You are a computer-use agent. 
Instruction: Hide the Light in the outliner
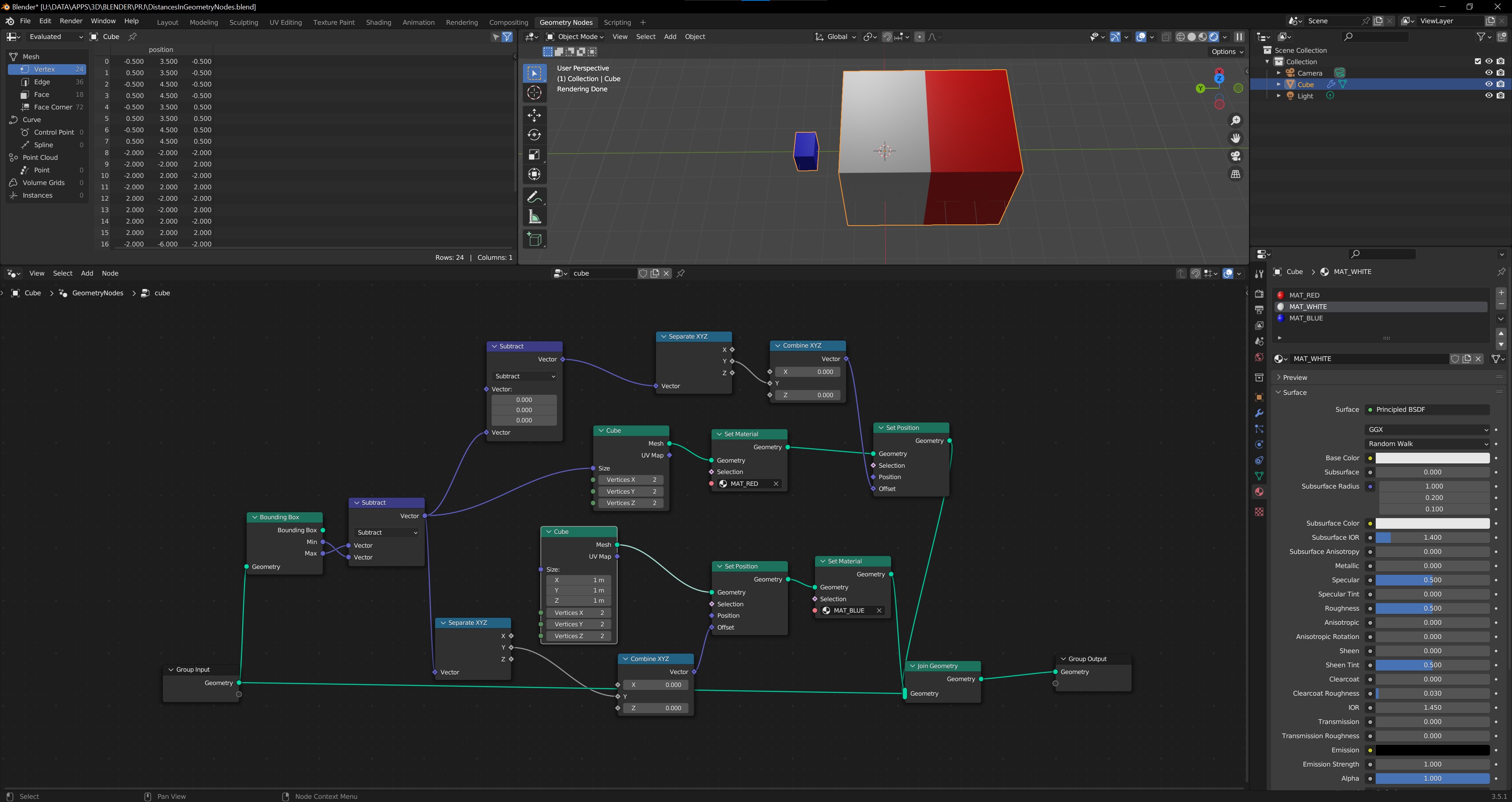(x=1488, y=96)
